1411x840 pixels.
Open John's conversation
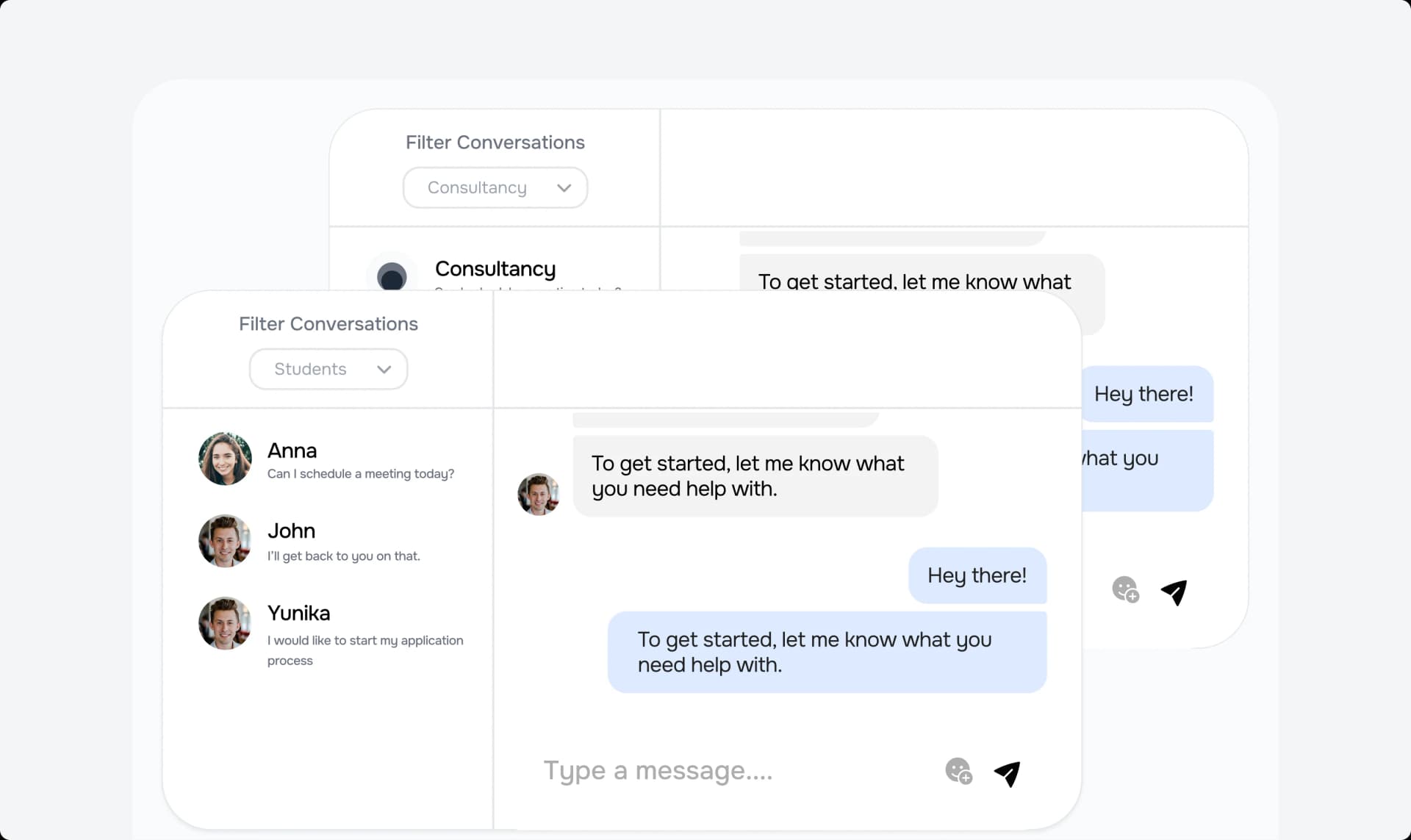pyautogui.click(x=343, y=542)
